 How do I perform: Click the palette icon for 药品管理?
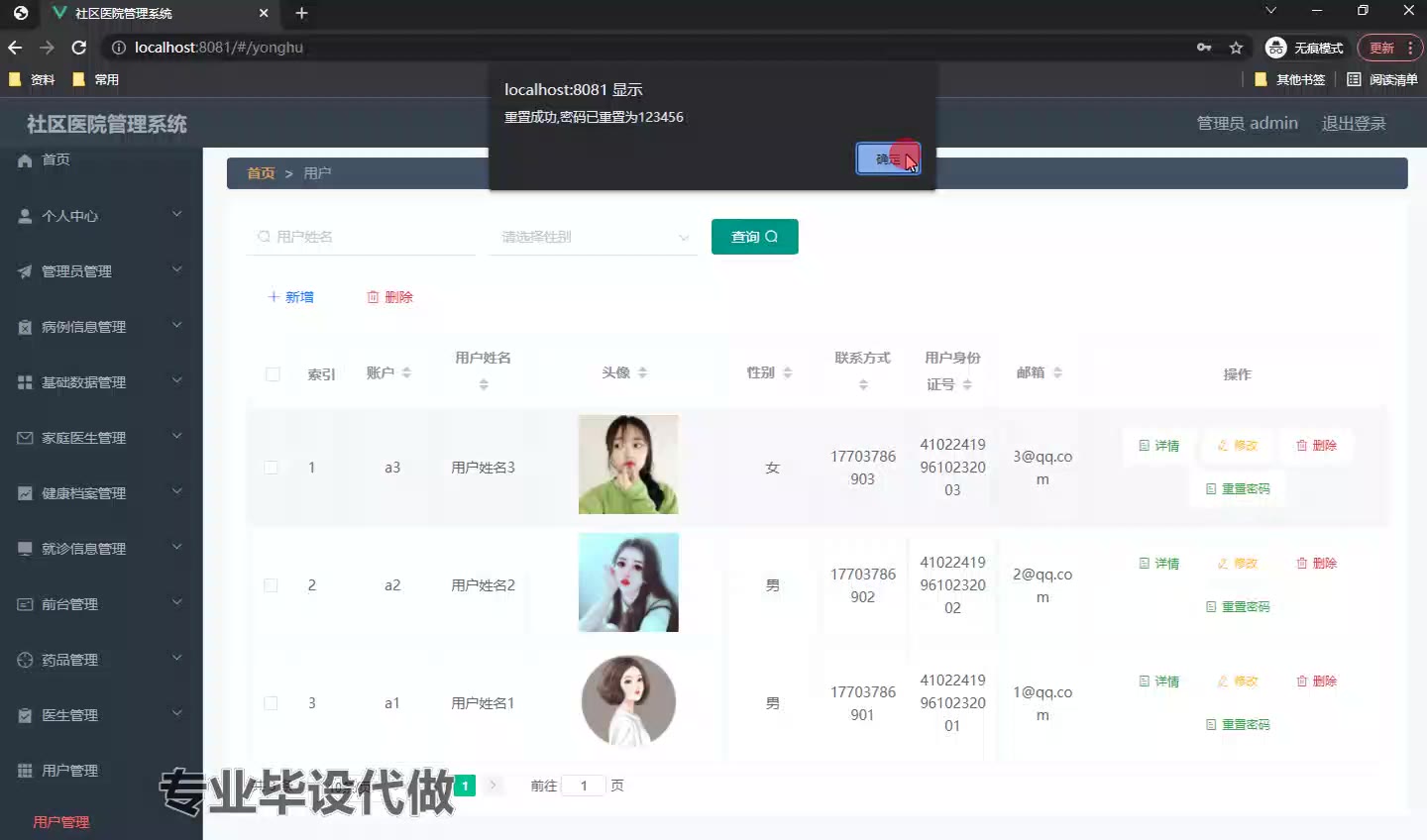25,660
